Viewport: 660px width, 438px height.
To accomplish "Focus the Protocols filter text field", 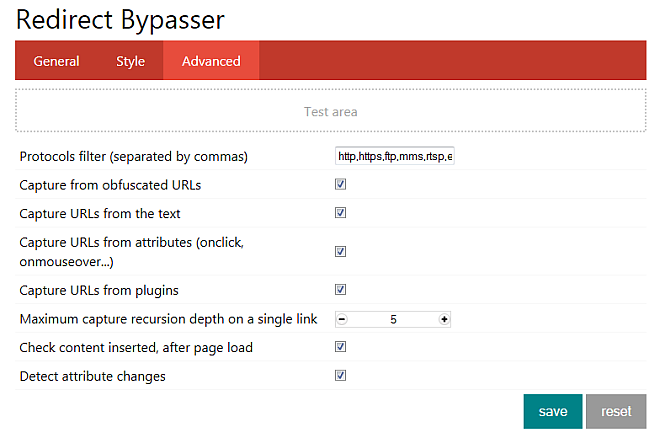I will point(394,156).
